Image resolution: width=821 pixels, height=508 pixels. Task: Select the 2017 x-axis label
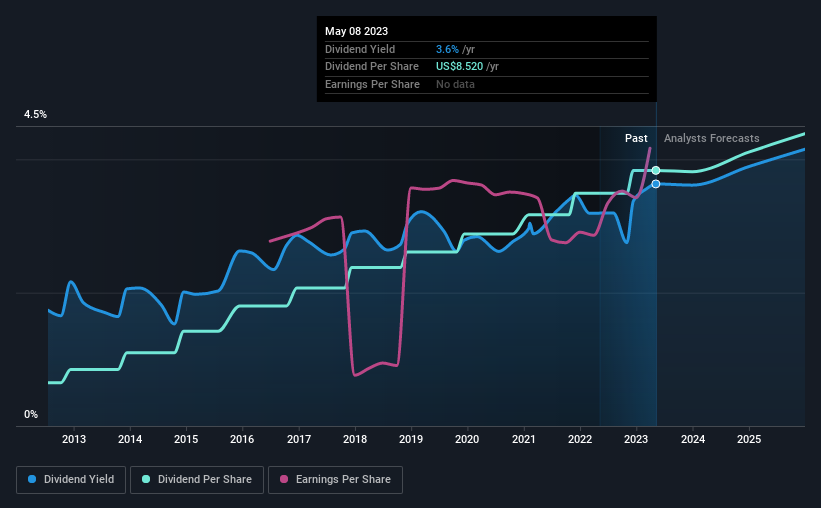(x=299, y=439)
